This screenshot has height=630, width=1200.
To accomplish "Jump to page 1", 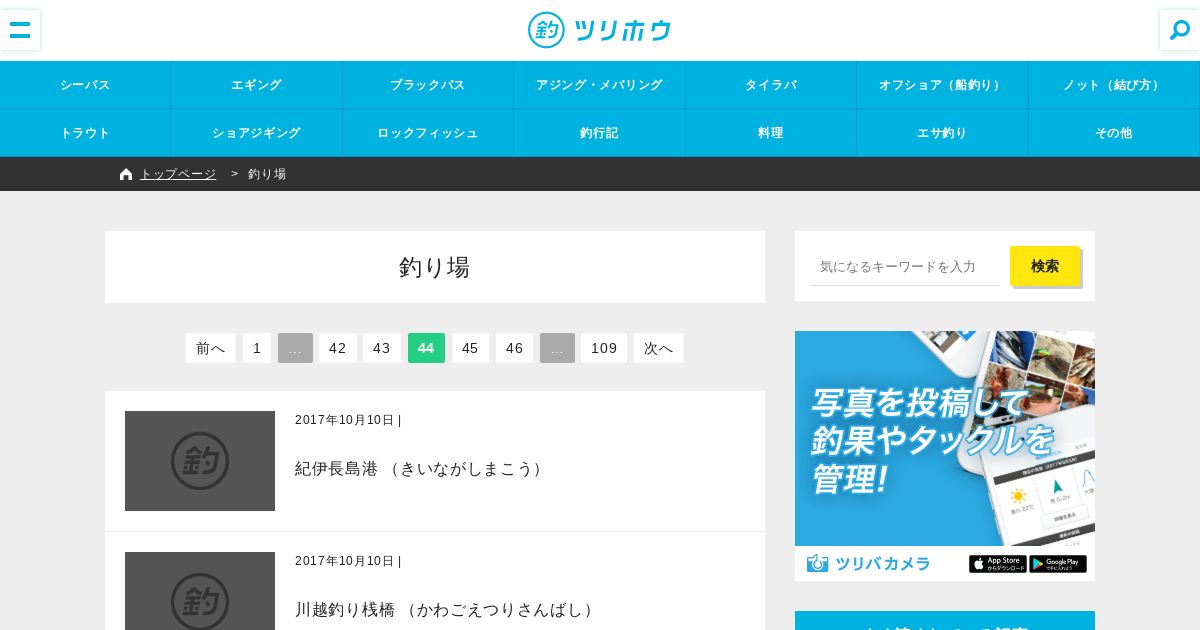I will tap(257, 348).
